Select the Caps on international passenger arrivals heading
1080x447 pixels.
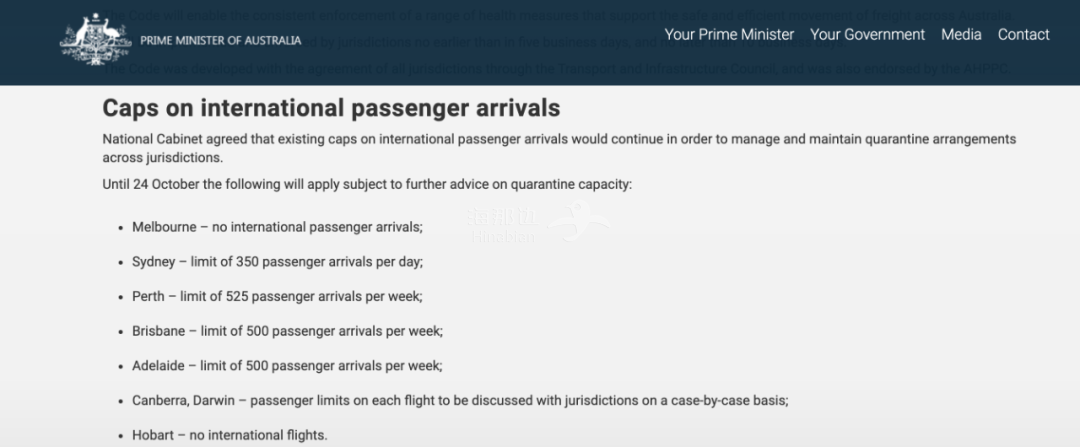[331, 108]
